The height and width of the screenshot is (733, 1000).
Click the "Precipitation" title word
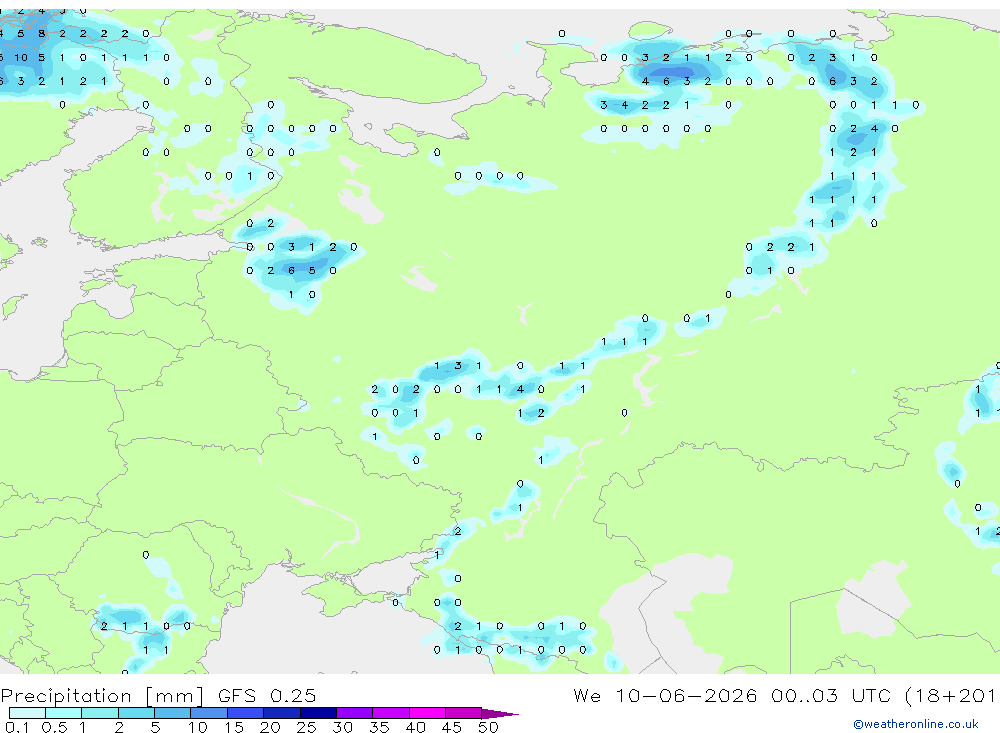[x=66, y=695]
